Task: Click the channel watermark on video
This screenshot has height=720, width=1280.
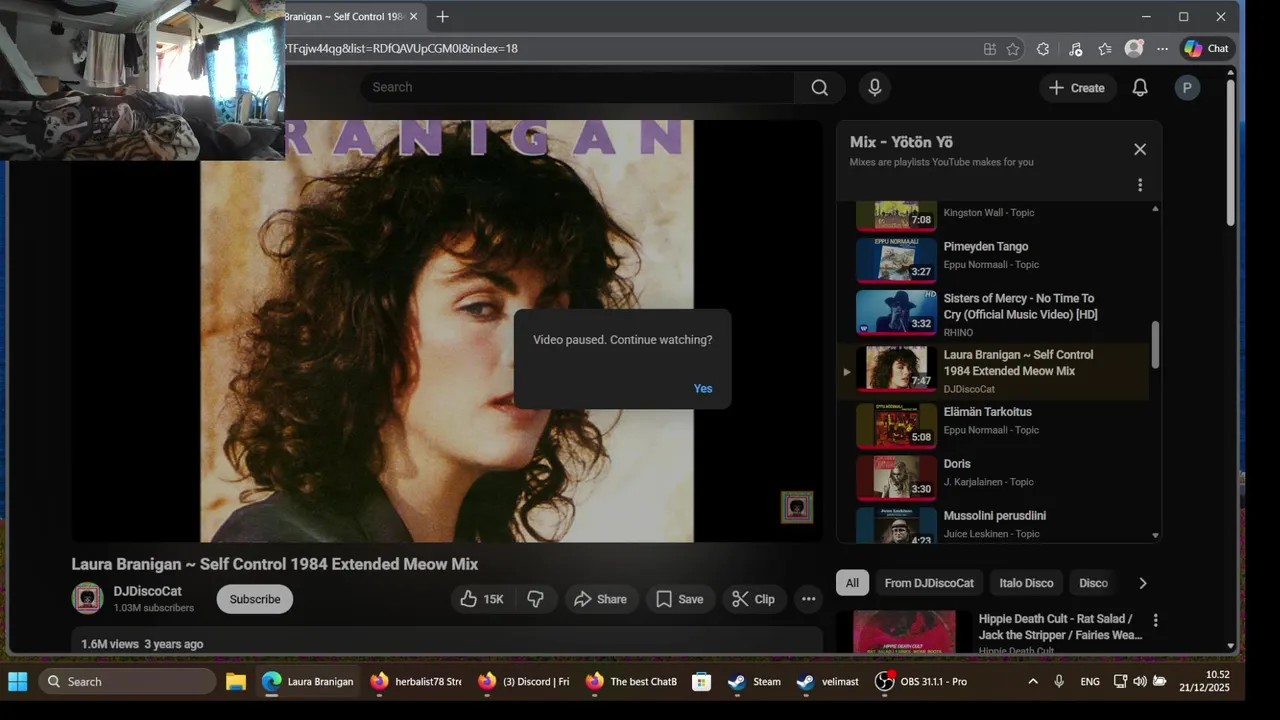Action: click(797, 507)
